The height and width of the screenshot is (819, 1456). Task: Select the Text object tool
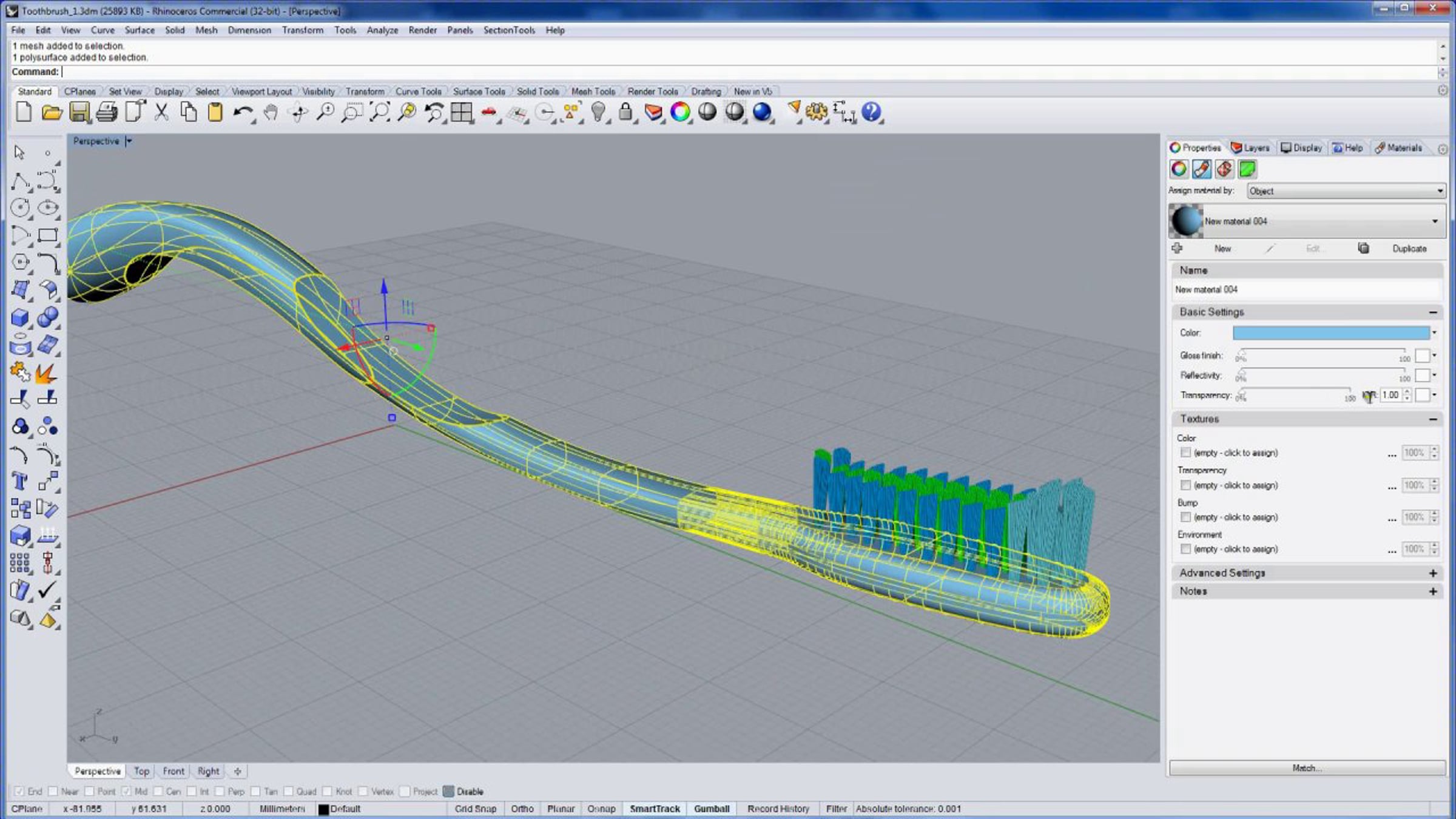[x=19, y=482]
